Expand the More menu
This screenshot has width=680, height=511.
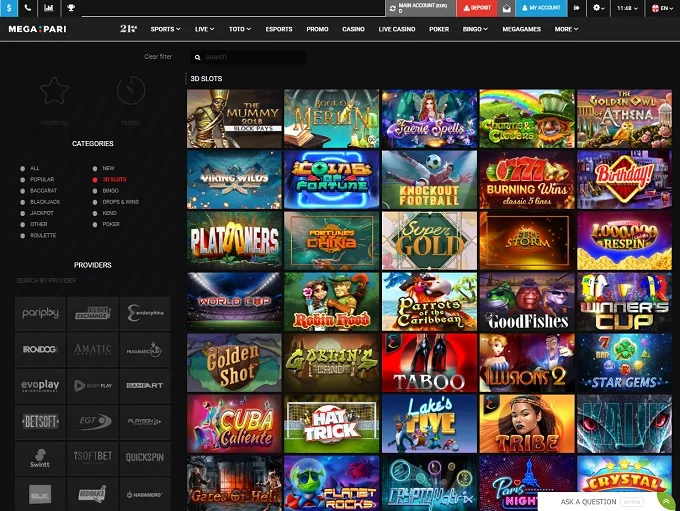(x=566, y=29)
